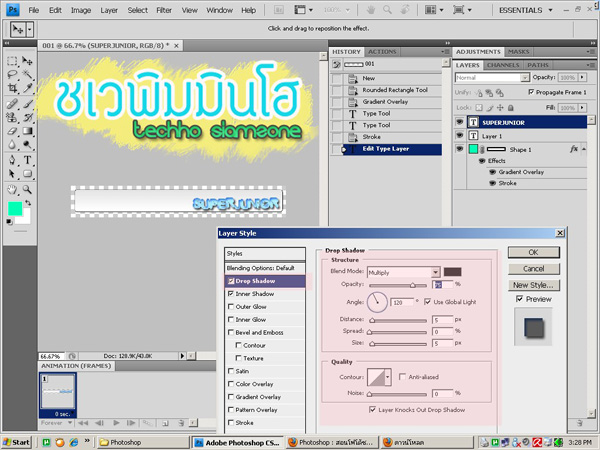Select the Path Selection tool

(12, 174)
